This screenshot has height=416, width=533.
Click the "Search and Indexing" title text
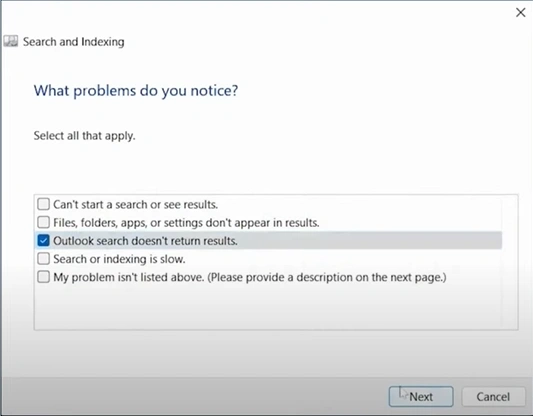tap(73, 42)
